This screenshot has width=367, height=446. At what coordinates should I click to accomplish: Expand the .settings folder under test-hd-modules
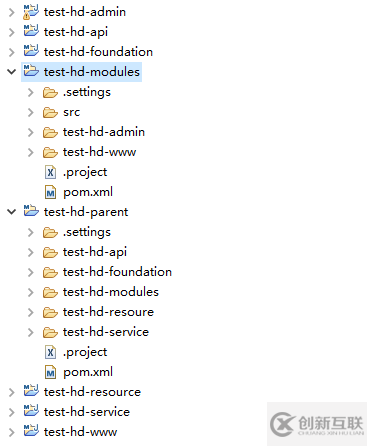coord(31,92)
